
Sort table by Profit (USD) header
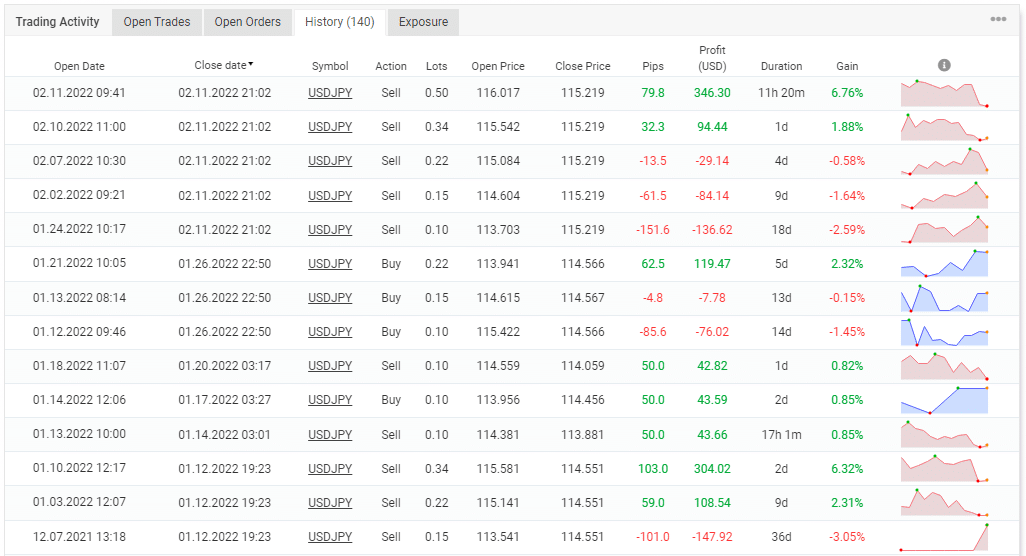click(x=712, y=58)
